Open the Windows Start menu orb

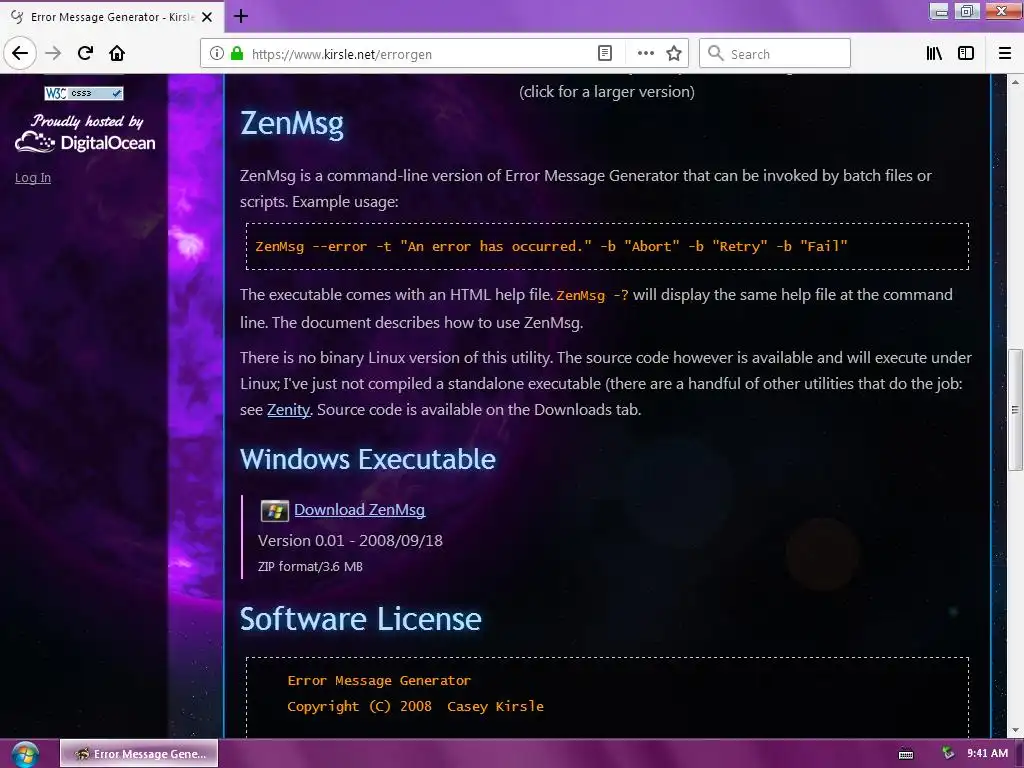[x=25, y=754]
